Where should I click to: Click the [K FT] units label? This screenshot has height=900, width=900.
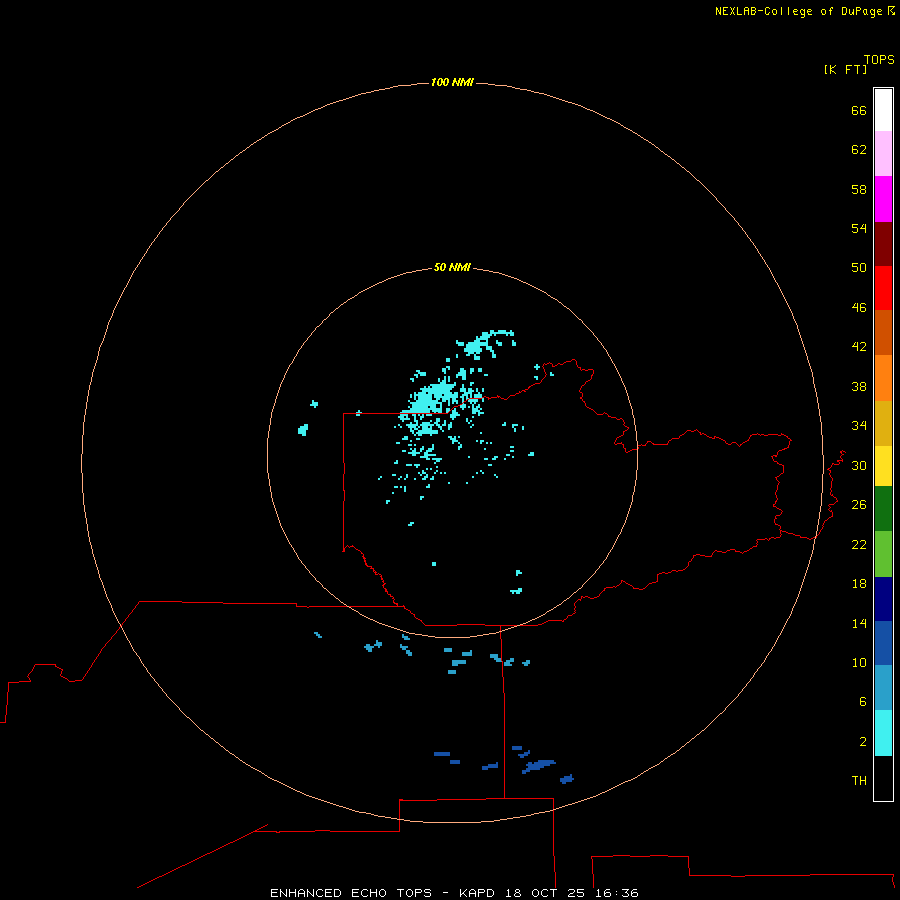point(845,69)
